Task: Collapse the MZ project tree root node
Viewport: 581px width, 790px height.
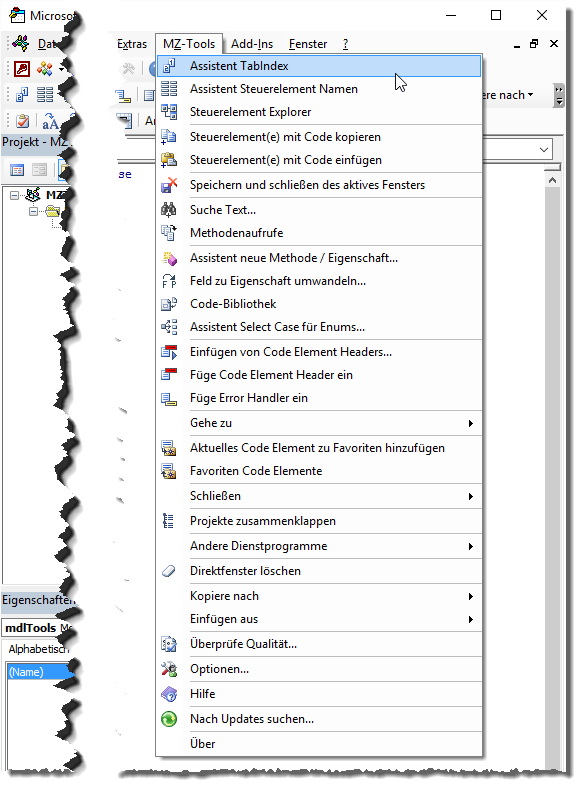Action: [x=14, y=195]
